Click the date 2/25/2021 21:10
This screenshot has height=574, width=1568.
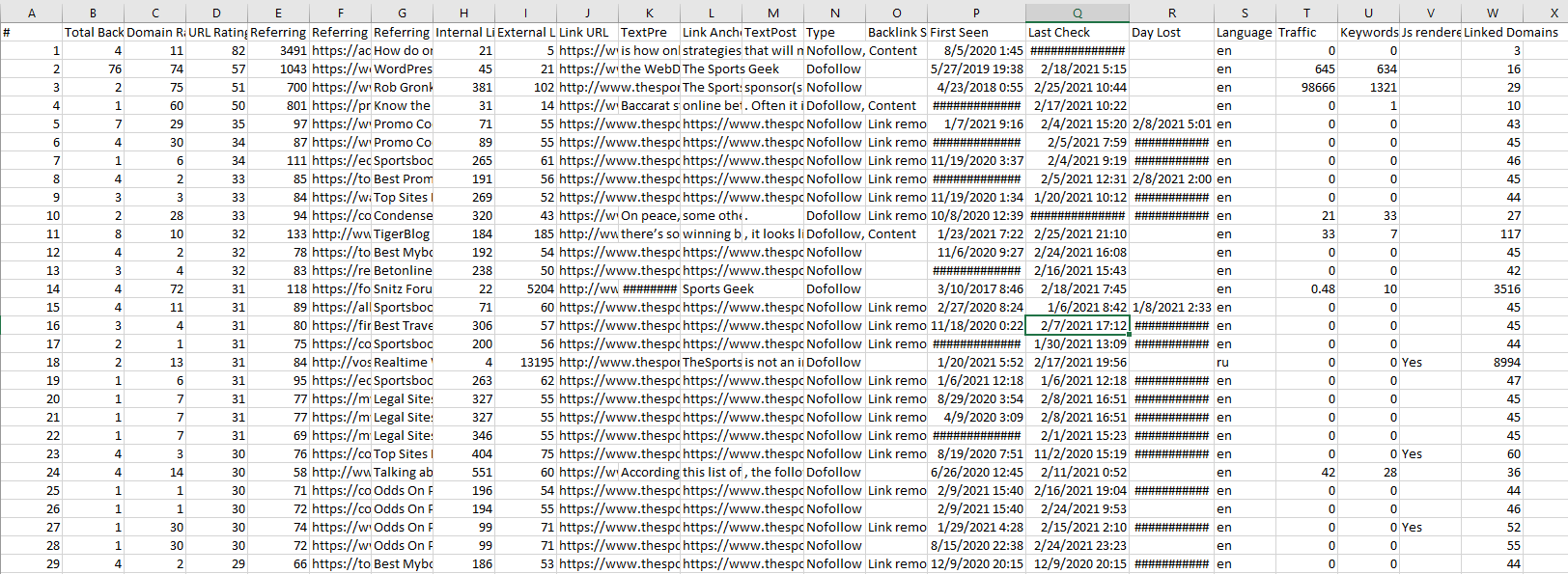tap(1078, 233)
